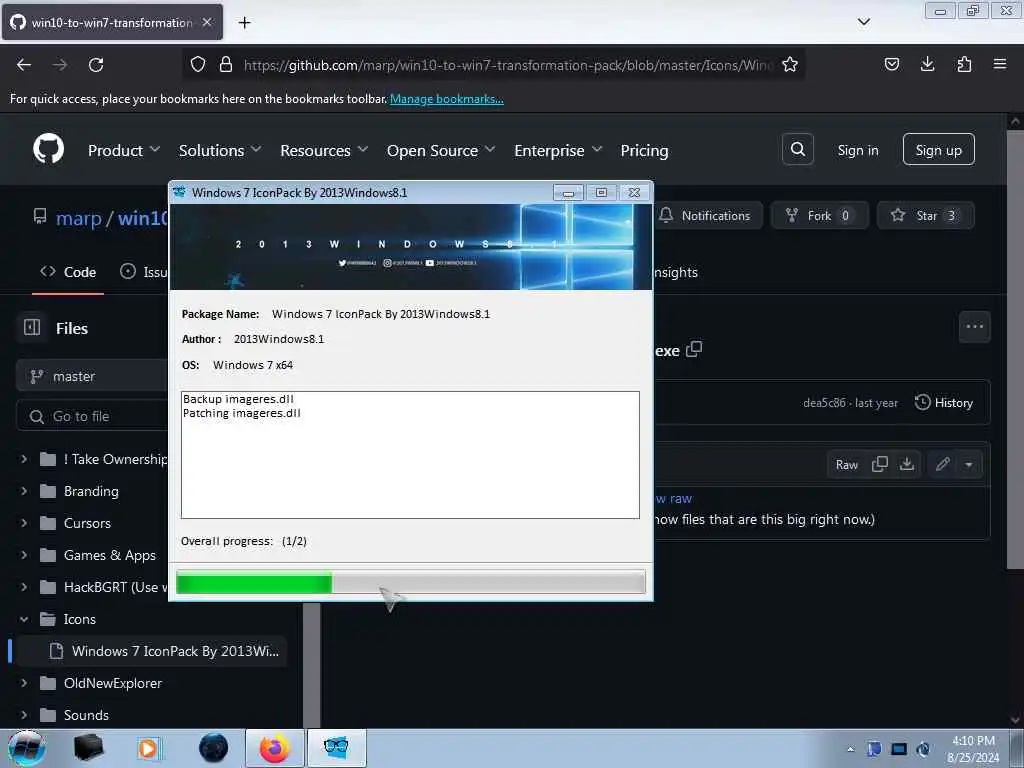Open the media player taskbar icon

tap(149, 748)
